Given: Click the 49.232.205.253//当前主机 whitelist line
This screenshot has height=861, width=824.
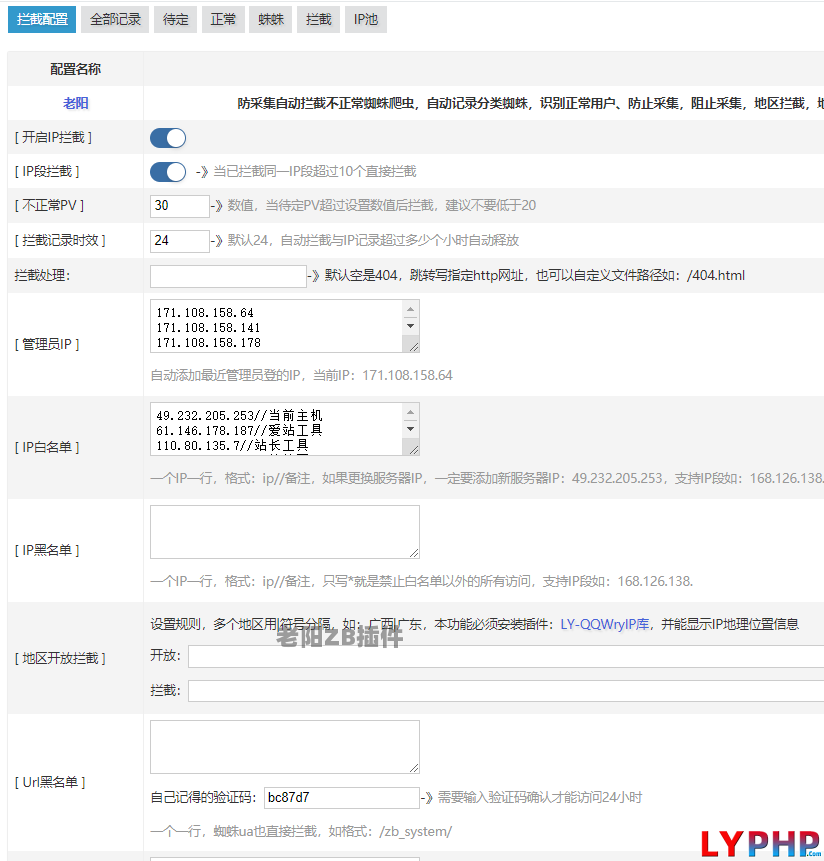Looking at the screenshot, I should pyautogui.click(x=239, y=416).
